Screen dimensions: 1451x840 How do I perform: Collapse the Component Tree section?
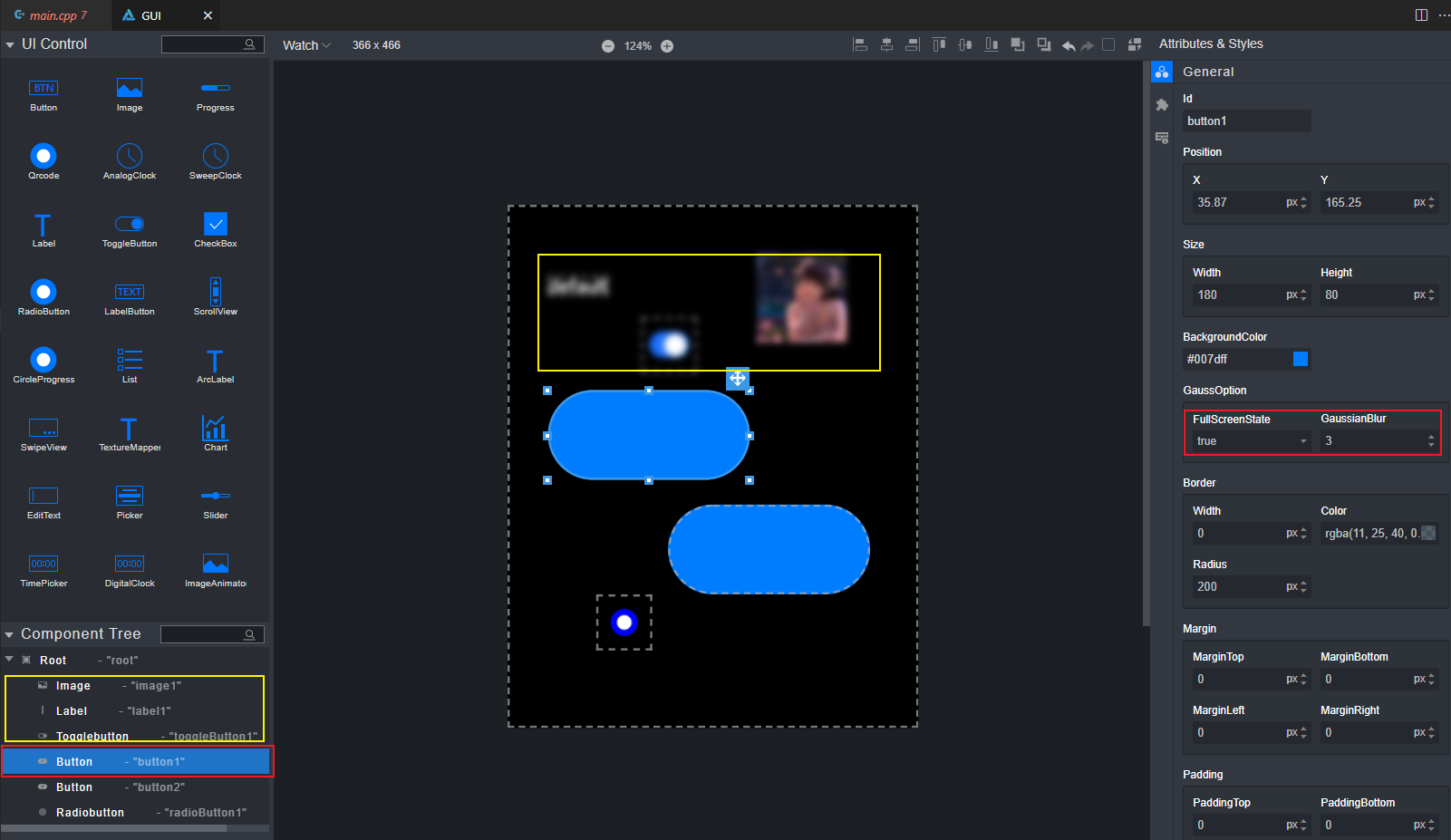[x=10, y=634]
